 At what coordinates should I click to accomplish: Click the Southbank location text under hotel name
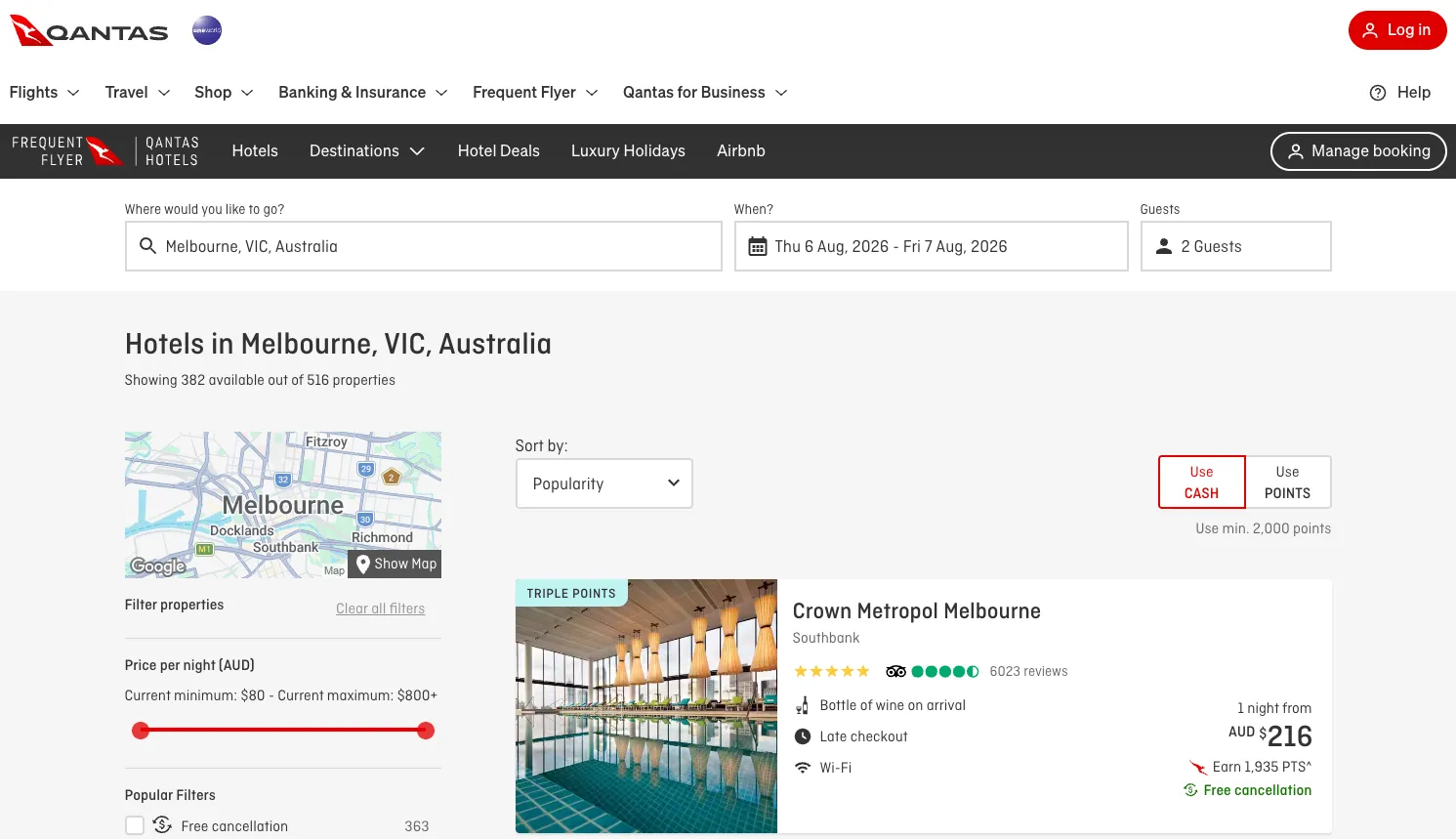(826, 638)
